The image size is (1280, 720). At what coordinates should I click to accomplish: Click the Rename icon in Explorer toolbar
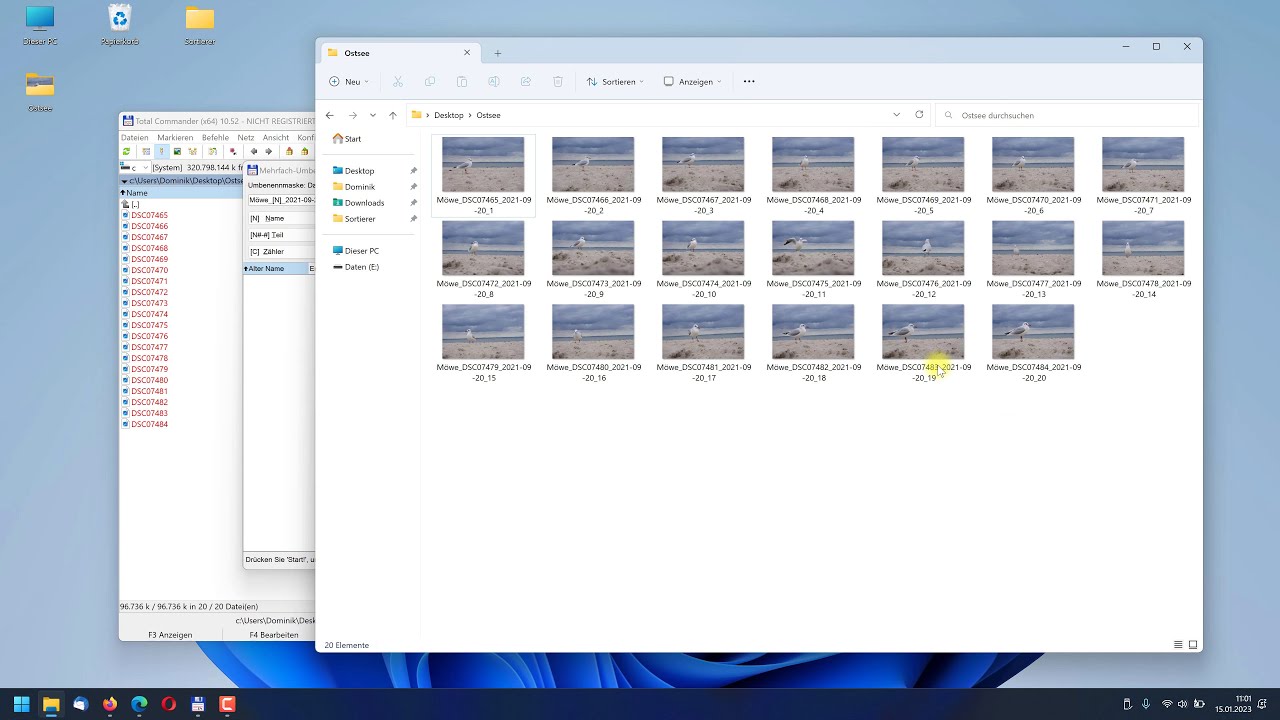click(494, 81)
